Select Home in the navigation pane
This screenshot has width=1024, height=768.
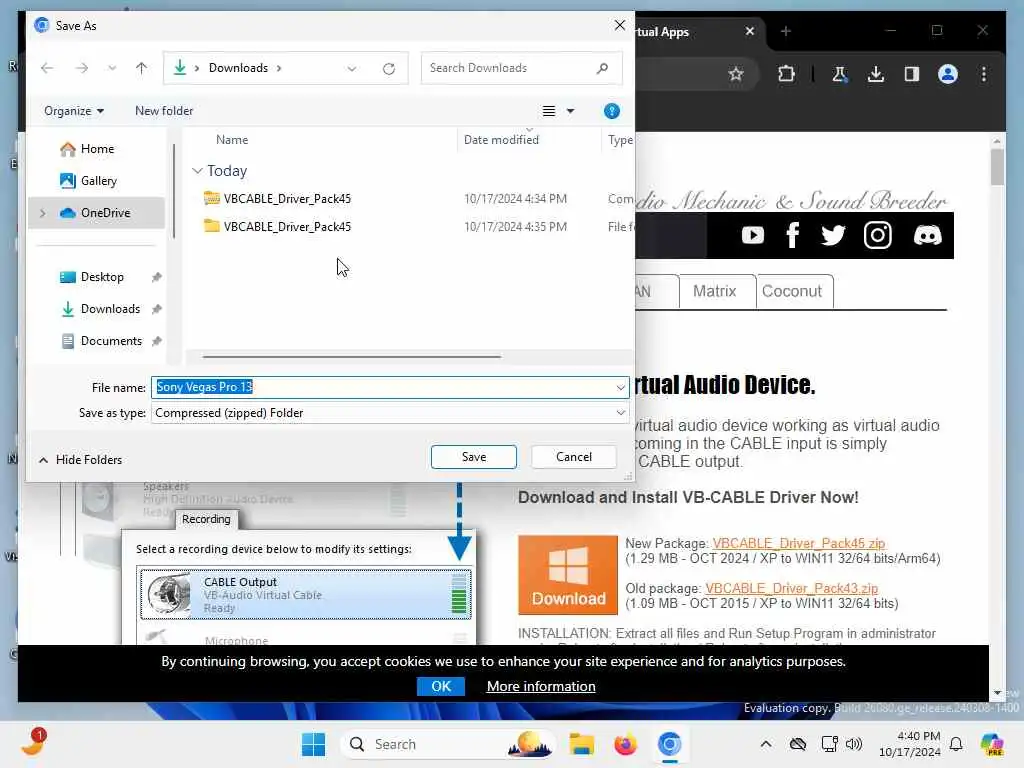coord(97,149)
